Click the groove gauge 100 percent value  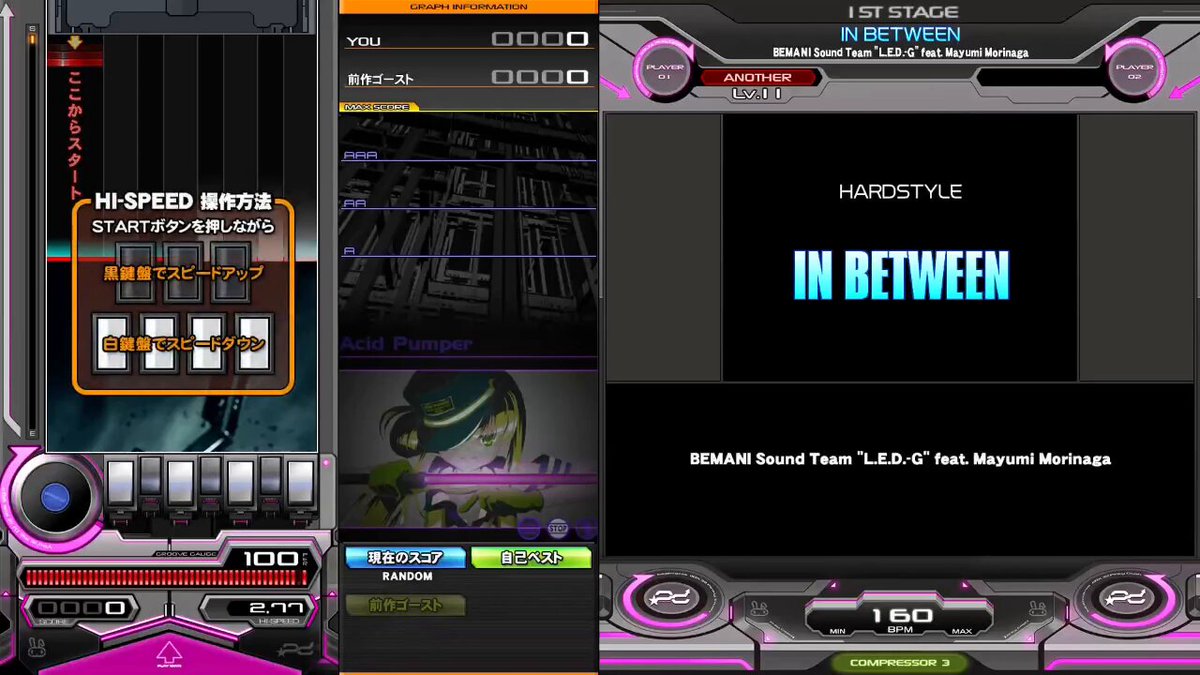click(270, 559)
